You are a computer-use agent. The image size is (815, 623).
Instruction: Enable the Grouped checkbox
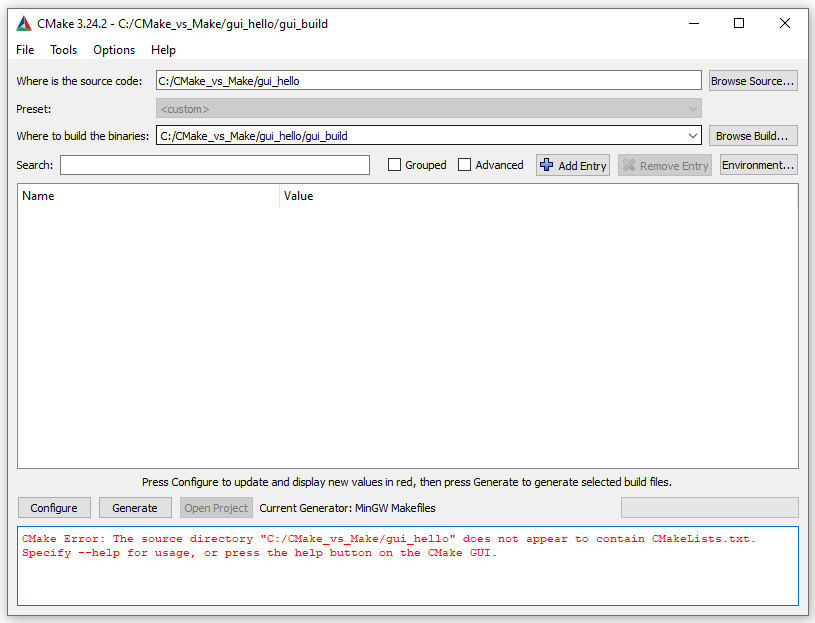(x=395, y=165)
